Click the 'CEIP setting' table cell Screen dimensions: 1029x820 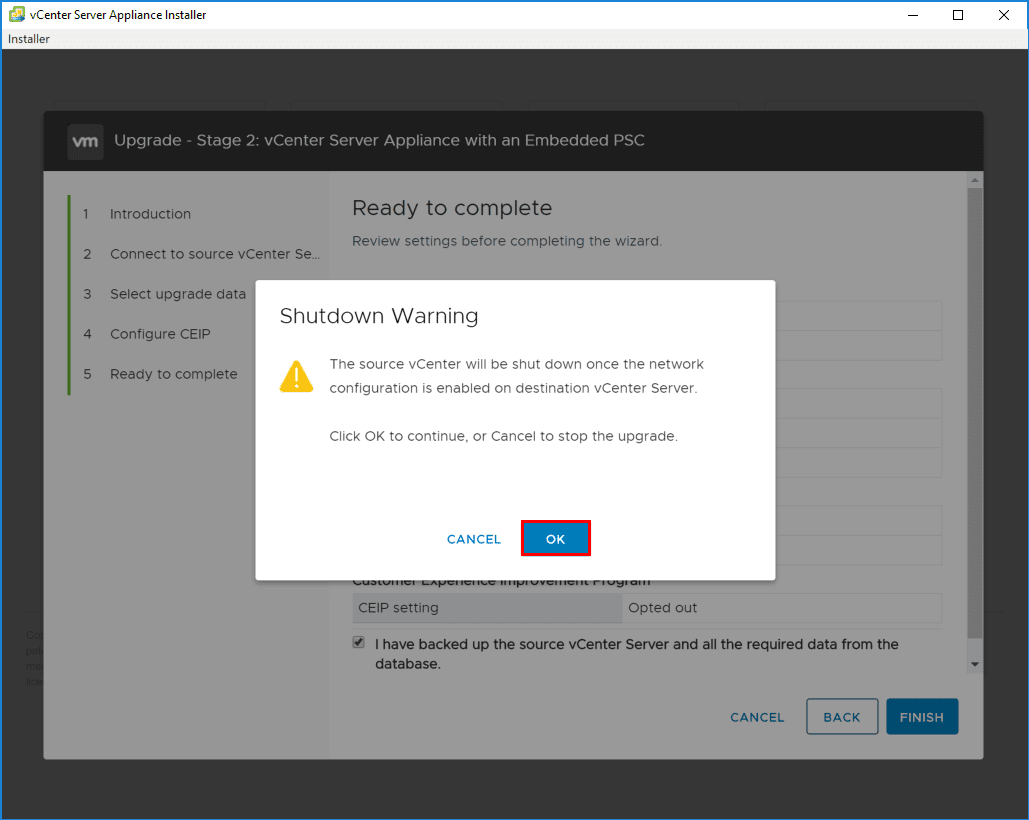tap(487, 607)
